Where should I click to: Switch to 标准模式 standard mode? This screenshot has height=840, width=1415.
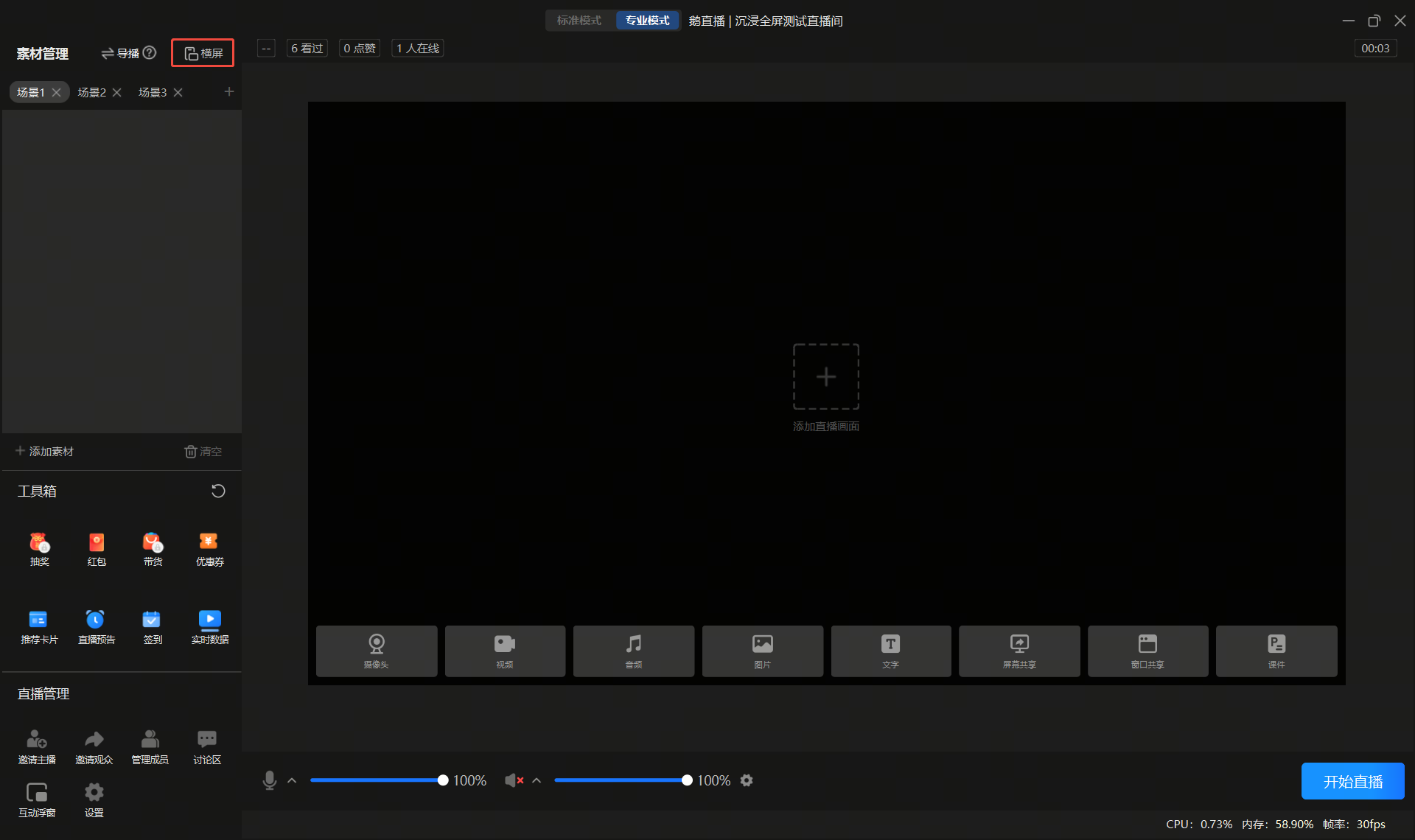[x=579, y=21]
